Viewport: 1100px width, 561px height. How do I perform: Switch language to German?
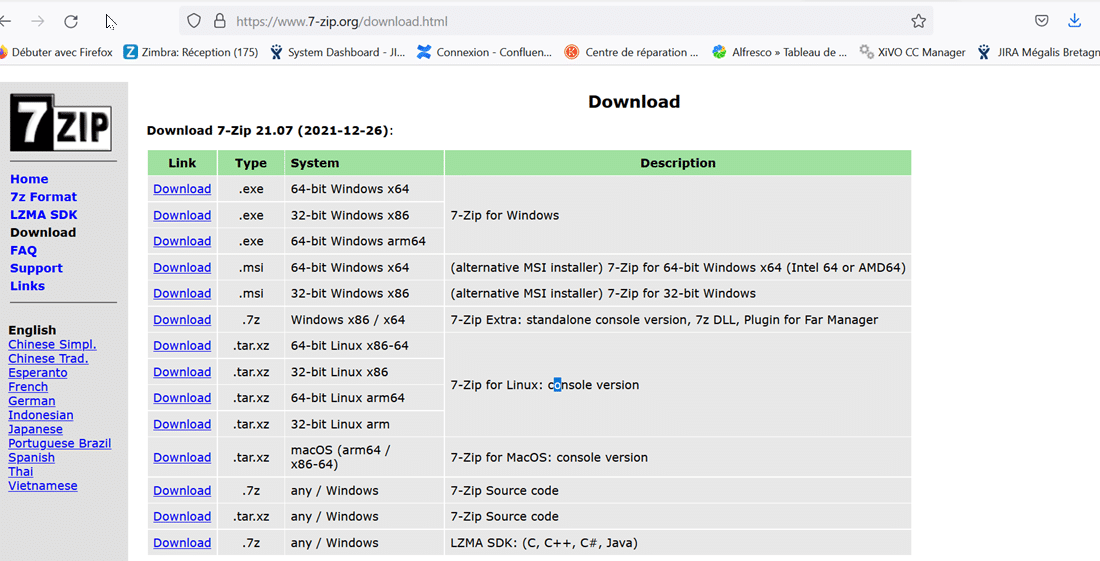click(x=32, y=400)
